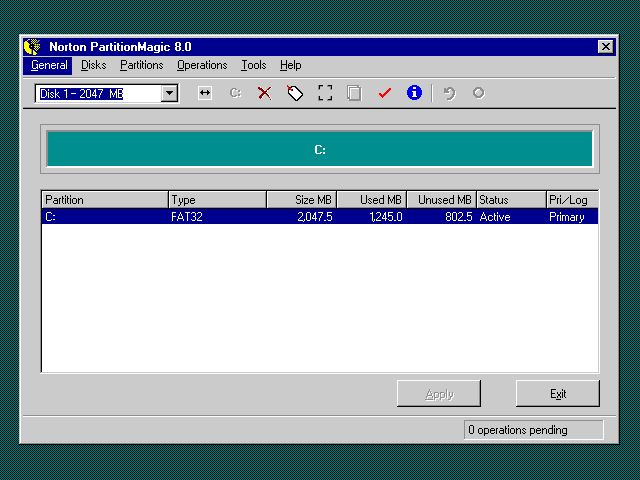Click the Discard changes circle icon

(478, 93)
